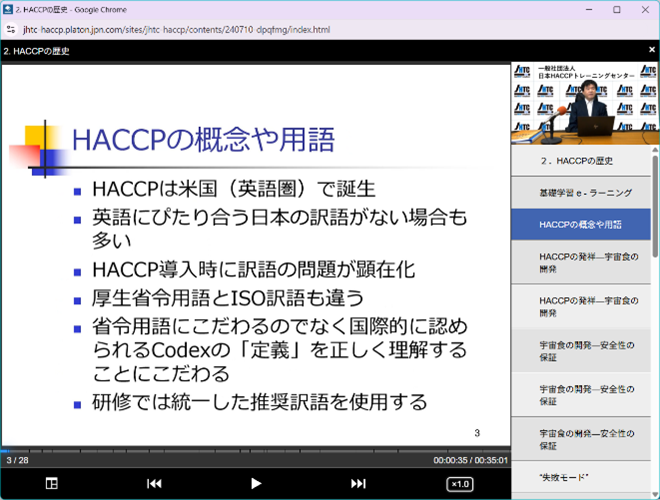Skip to the next slide
The image size is (660, 500).
pyautogui.click(x=358, y=484)
